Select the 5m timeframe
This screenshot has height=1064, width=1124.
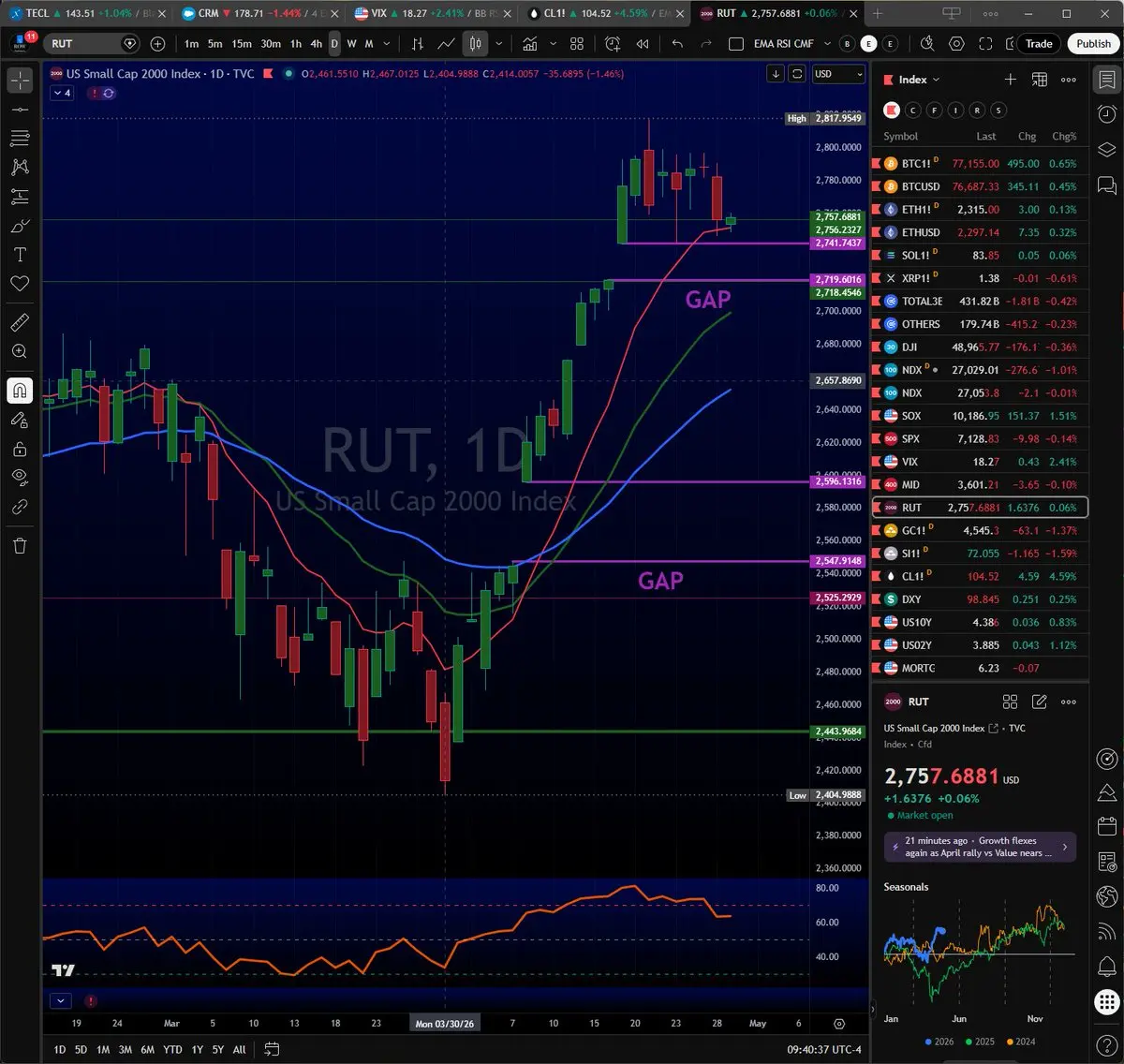(x=215, y=44)
